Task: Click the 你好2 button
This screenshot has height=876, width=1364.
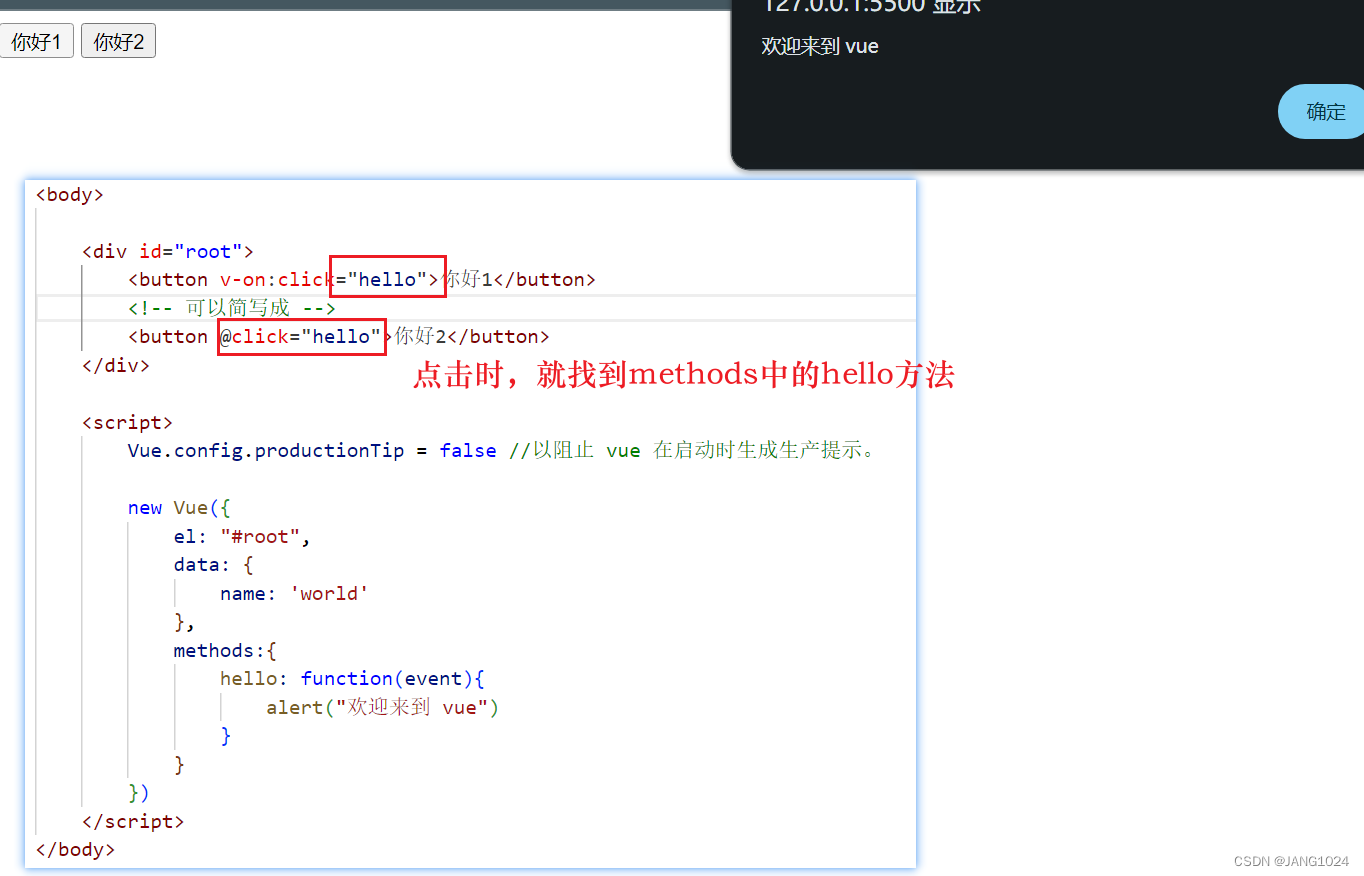Action: pos(118,42)
